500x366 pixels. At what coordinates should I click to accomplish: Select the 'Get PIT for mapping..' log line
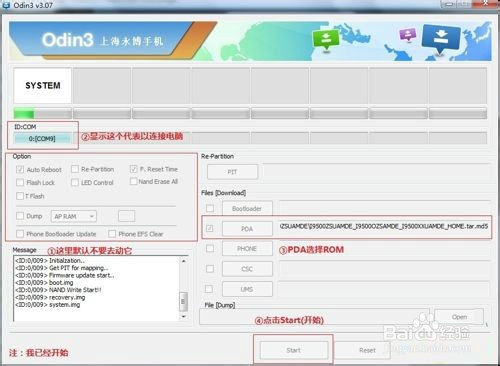(x=61, y=268)
